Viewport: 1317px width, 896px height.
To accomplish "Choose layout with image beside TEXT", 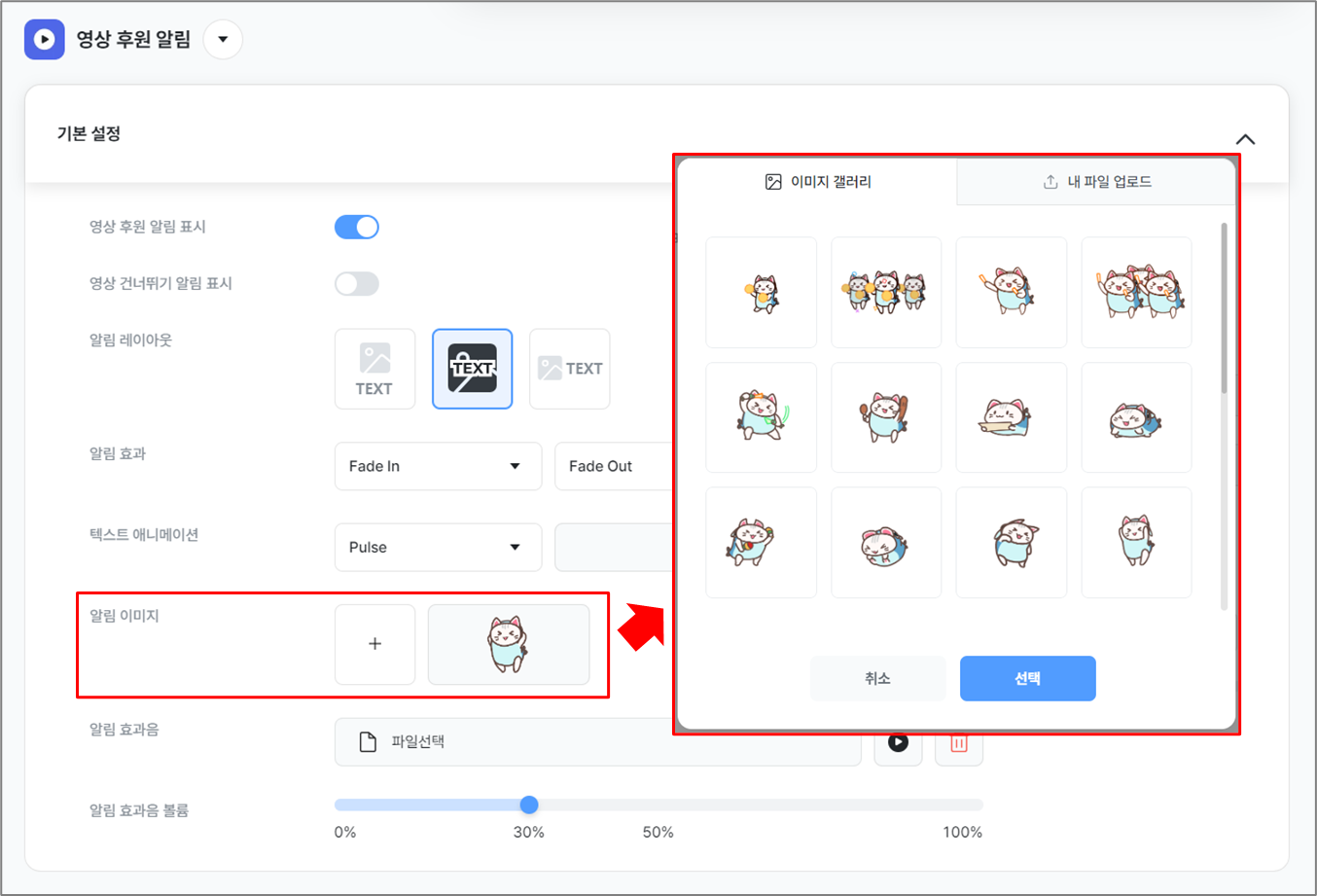I will [x=569, y=369].
